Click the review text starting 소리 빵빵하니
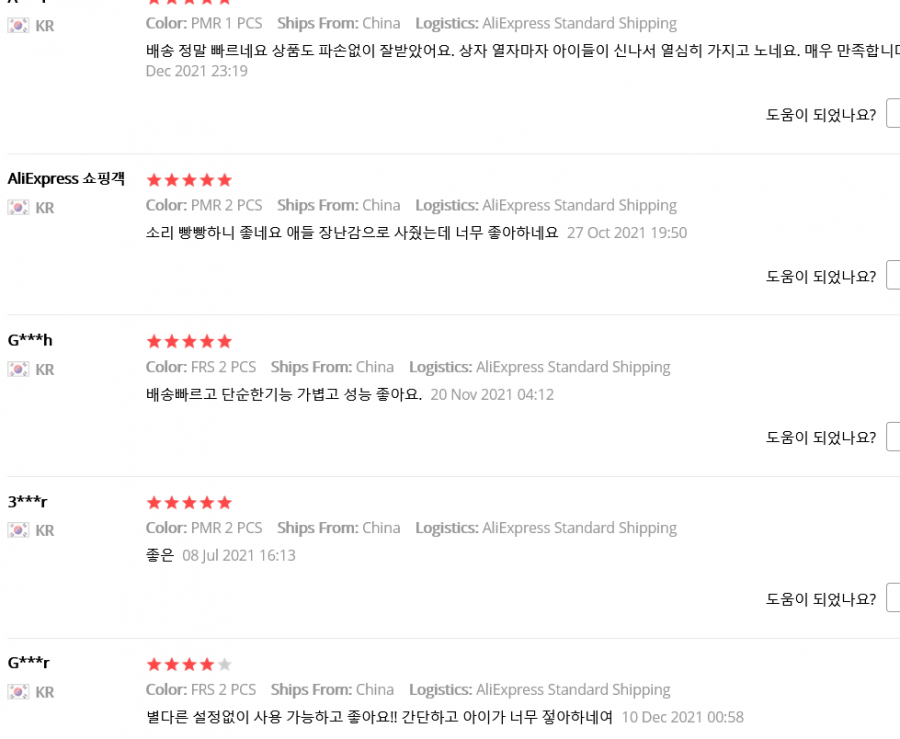 tap(352, 232)
